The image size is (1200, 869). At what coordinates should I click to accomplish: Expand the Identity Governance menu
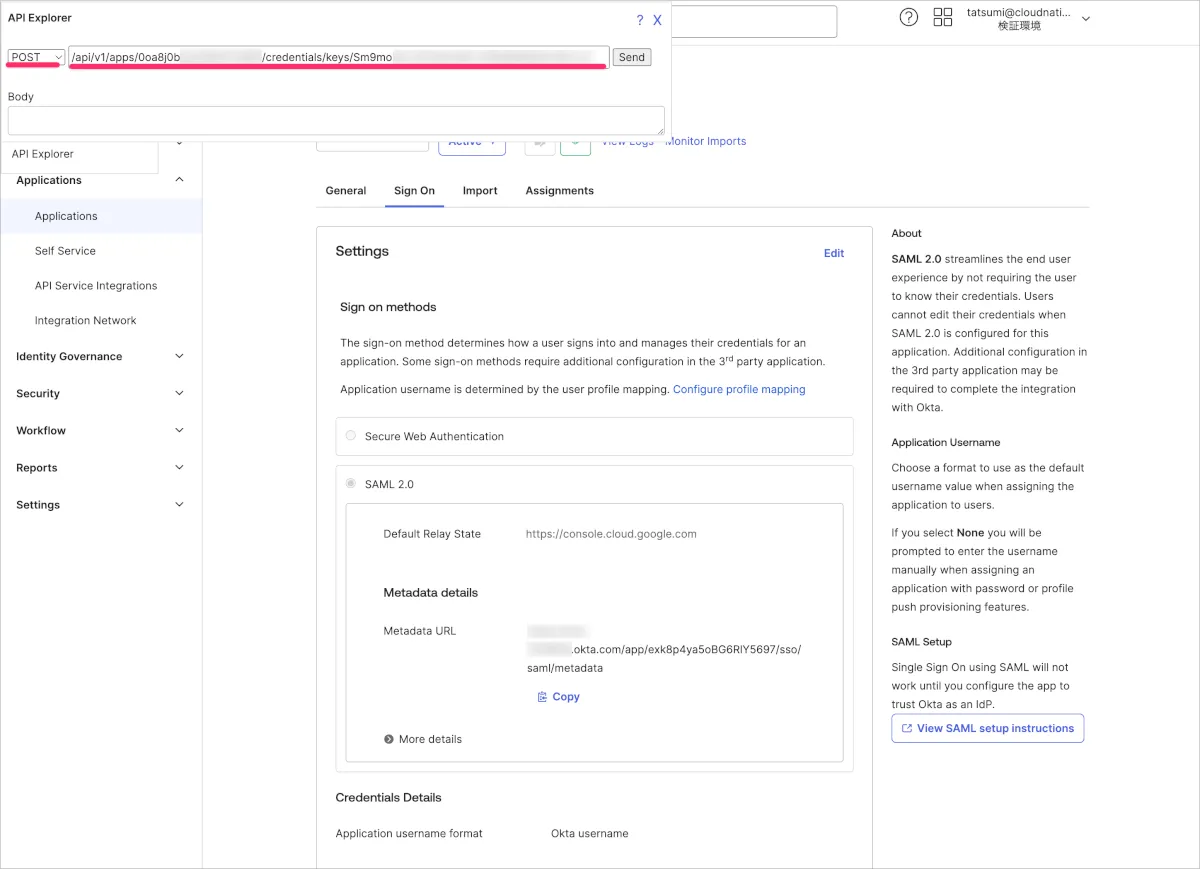tap(179, 356)
